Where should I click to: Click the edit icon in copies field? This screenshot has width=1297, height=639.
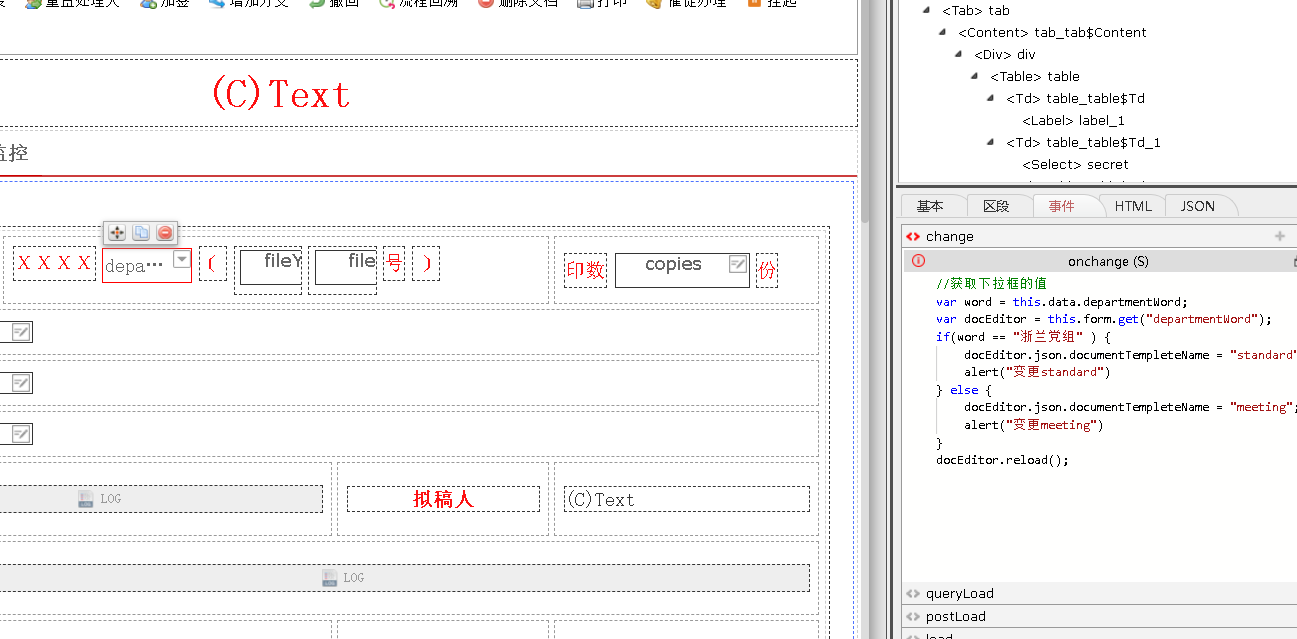click(x=738, y=264)
